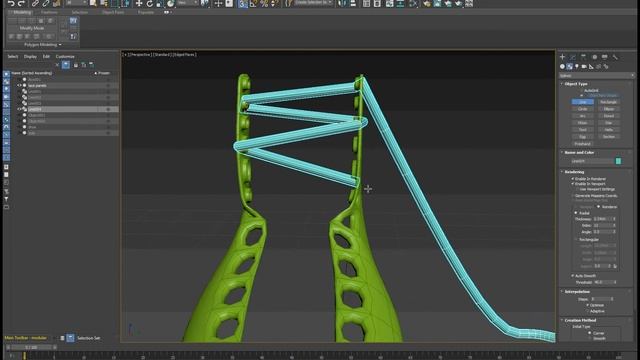Click the Align tool icon
The image size is (640, 360).
coord(353,3)
